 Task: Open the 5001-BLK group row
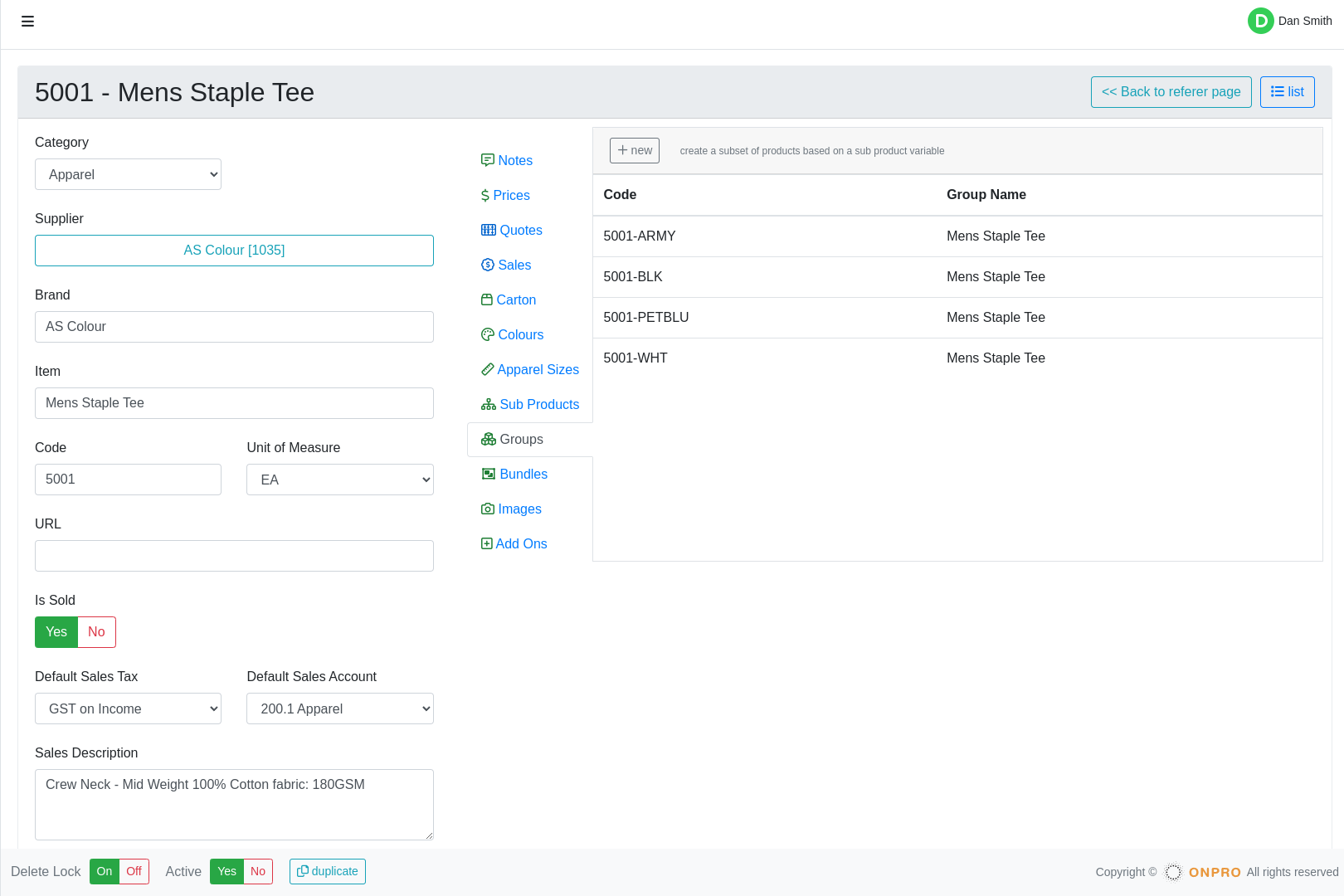(957, 277)
